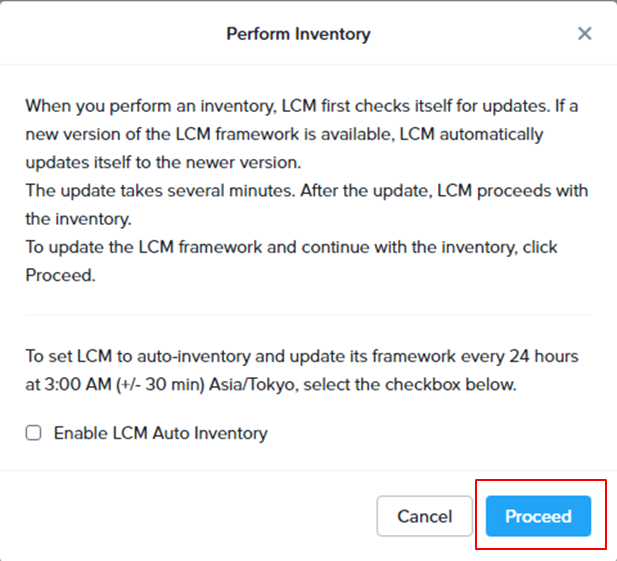Viewport: 617px width, 561px height.
Task: Click the "LCM proceeds with" text
Action: [520, 190]
